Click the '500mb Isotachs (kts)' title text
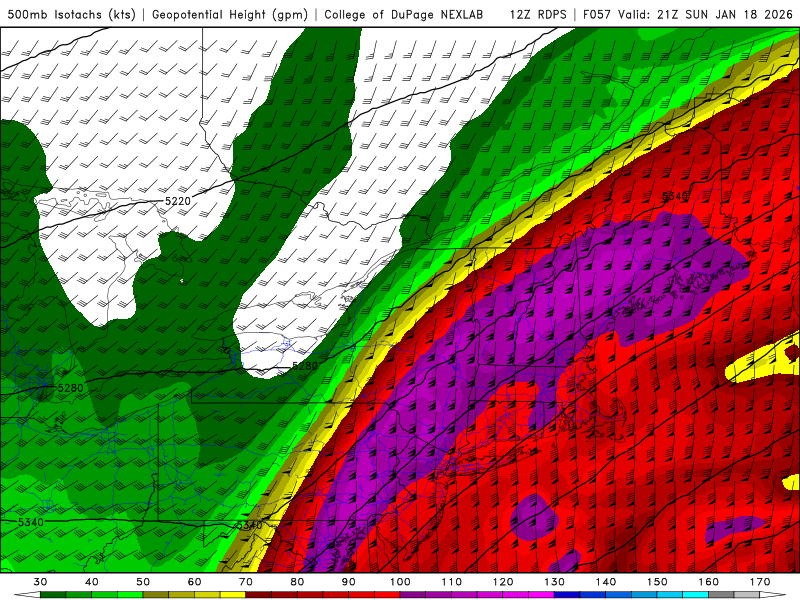The image size is (800, 600). pyautogui.click(x=71, y=14)
